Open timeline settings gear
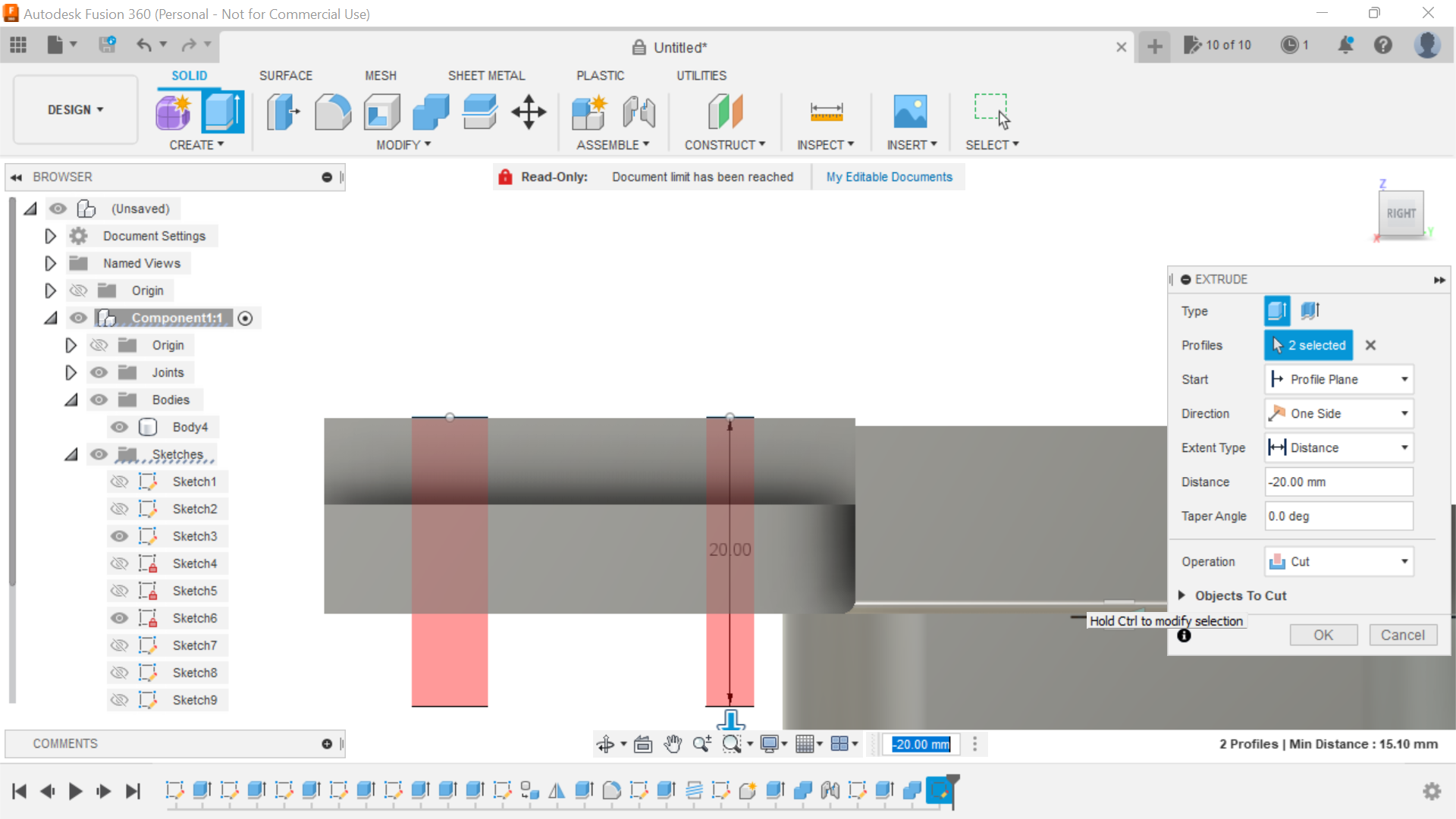 (x=1432, y=792)
